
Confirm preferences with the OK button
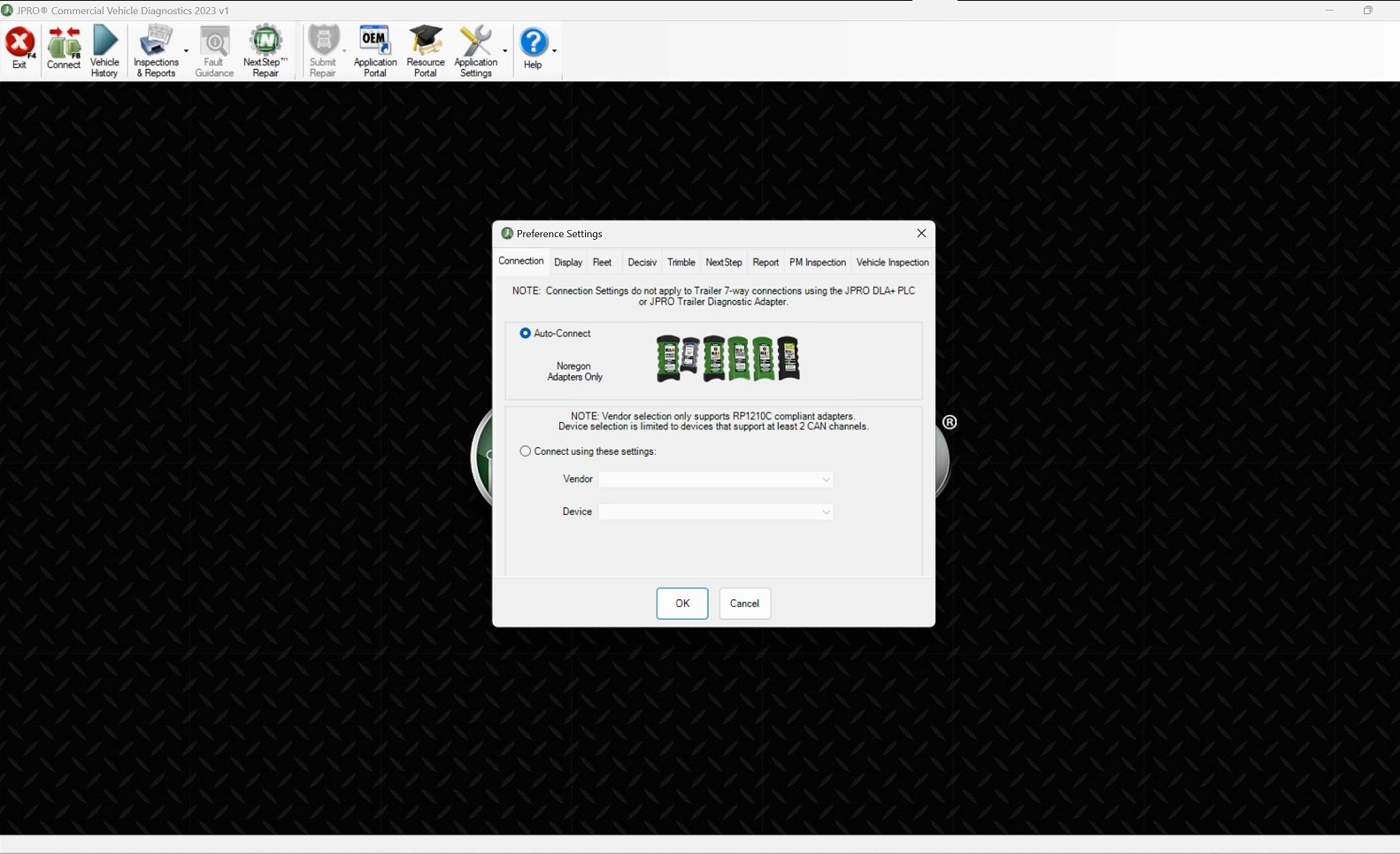point(682,604)
